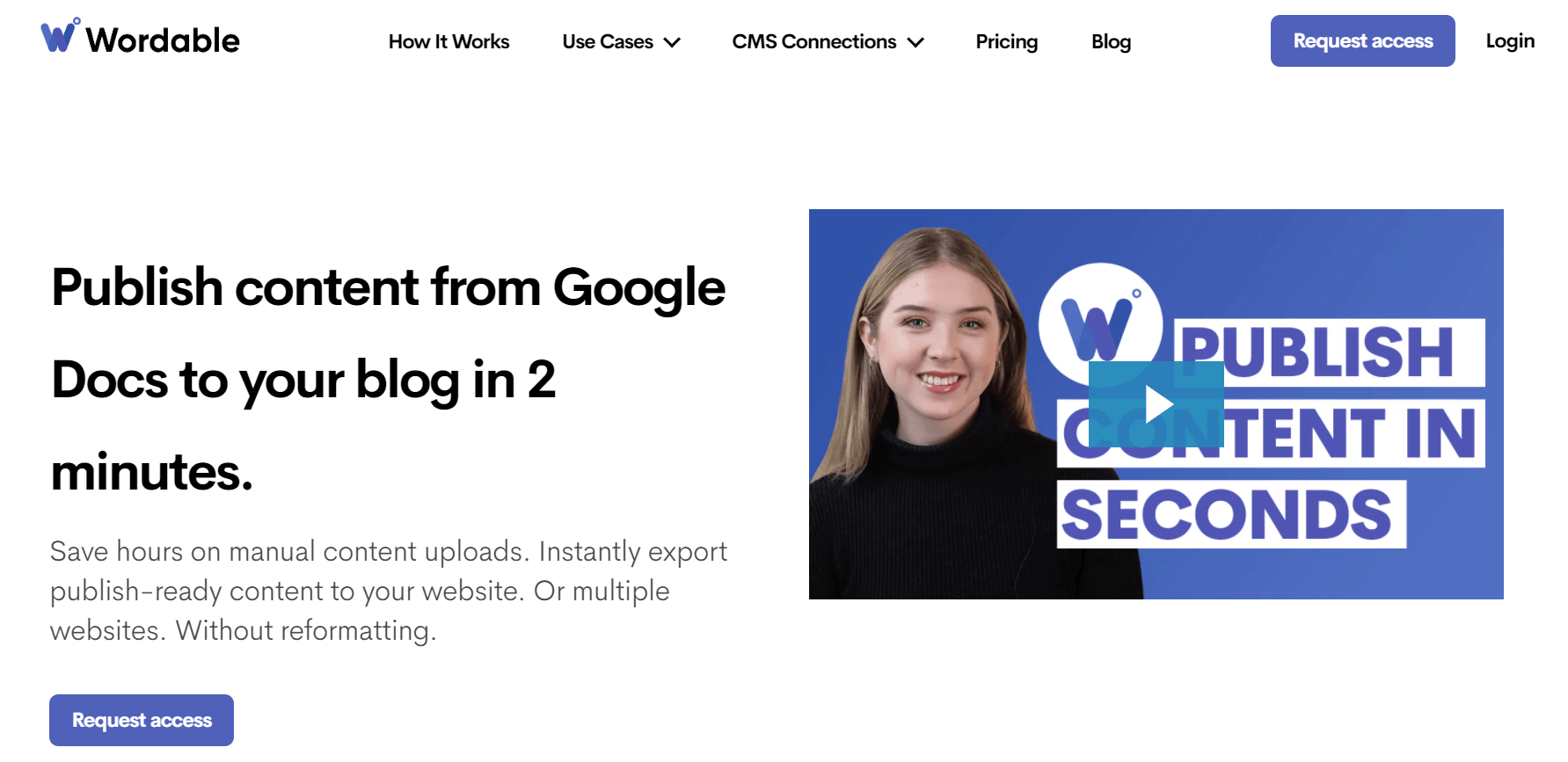Expand the CMS Connections chevron arrow
Screen dimensions: 1568x762
tap(915, 42)
